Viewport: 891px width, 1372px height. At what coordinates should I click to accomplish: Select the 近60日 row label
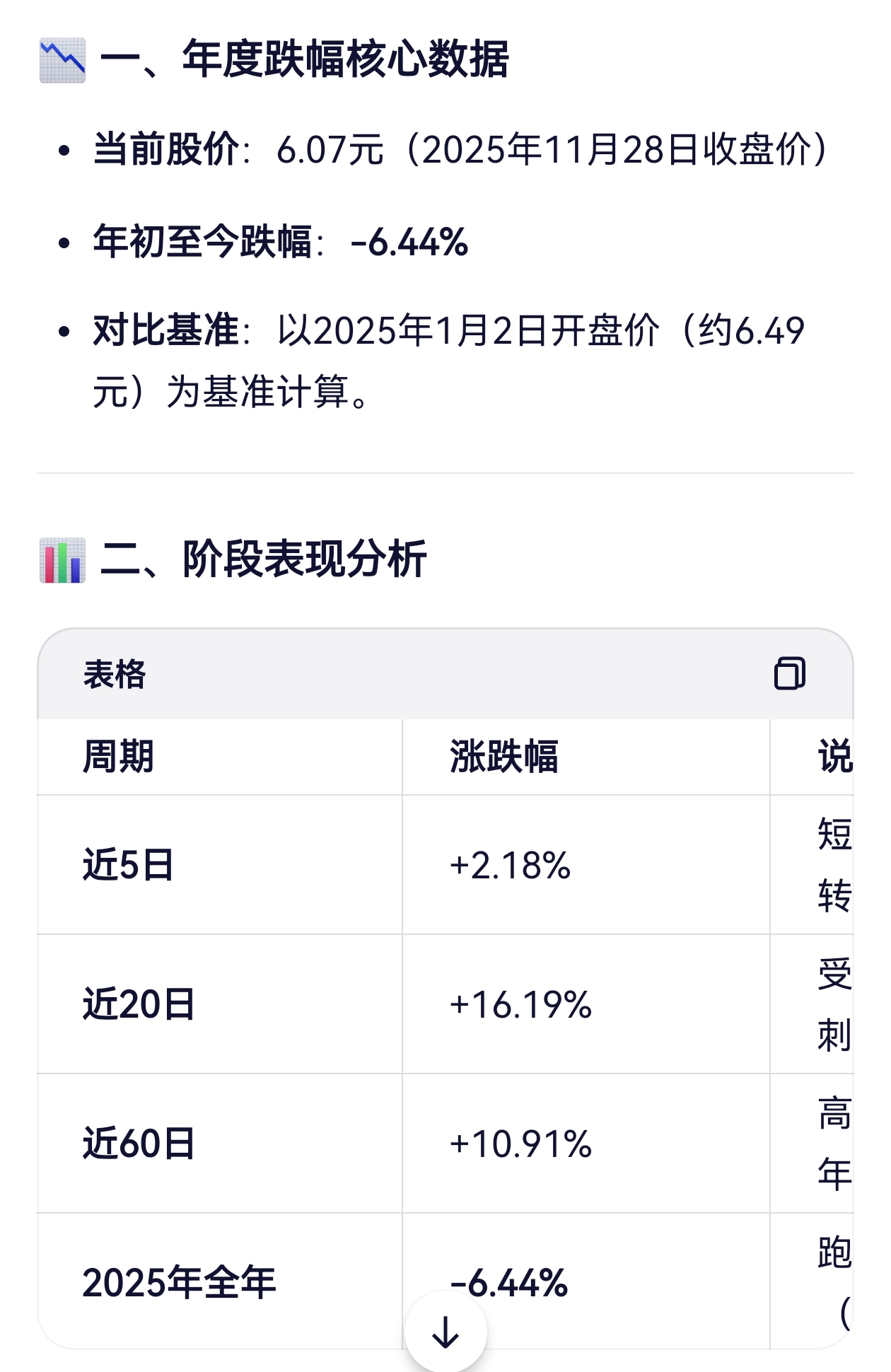pyautogui.click(x=139, y=1144)
